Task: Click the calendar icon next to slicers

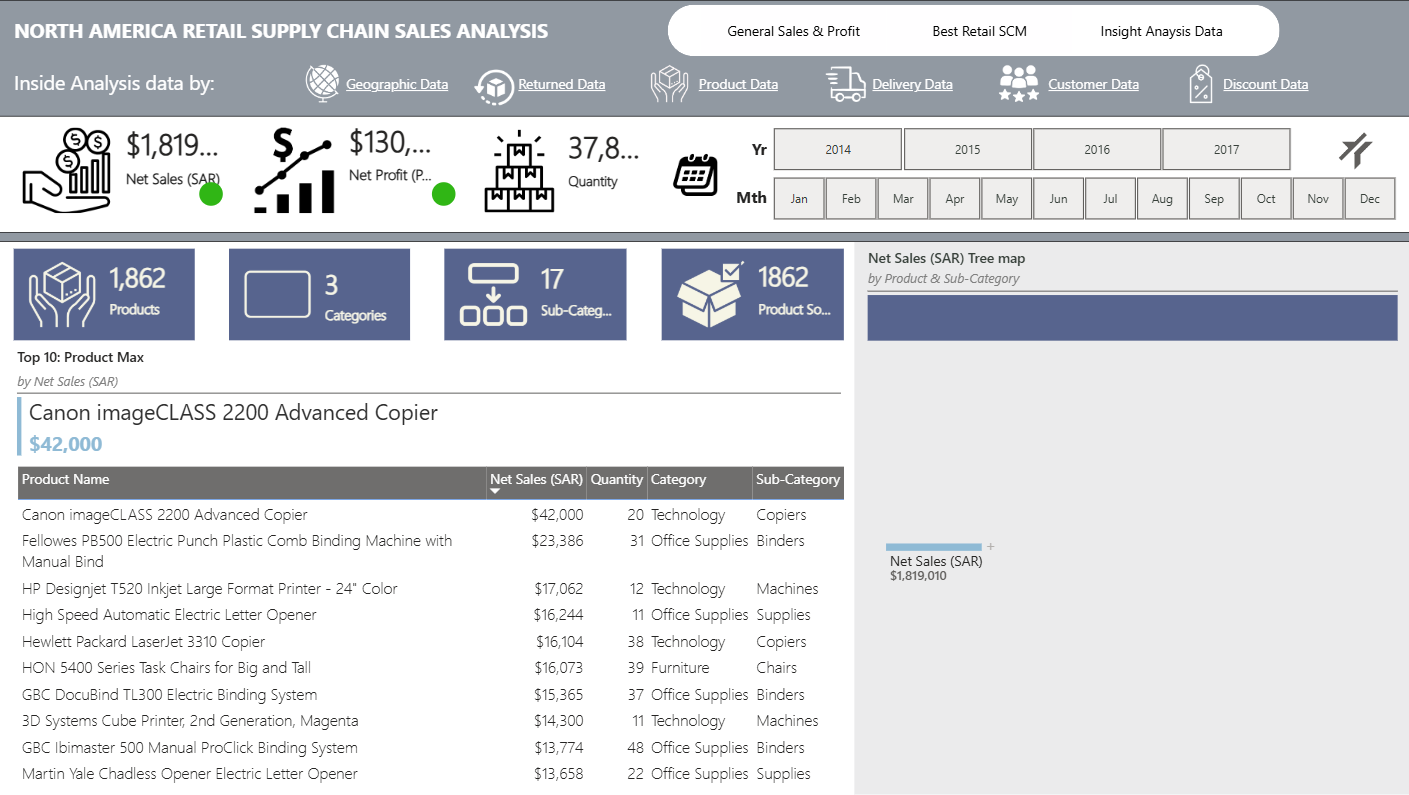Action: click(x=696, y=174)
